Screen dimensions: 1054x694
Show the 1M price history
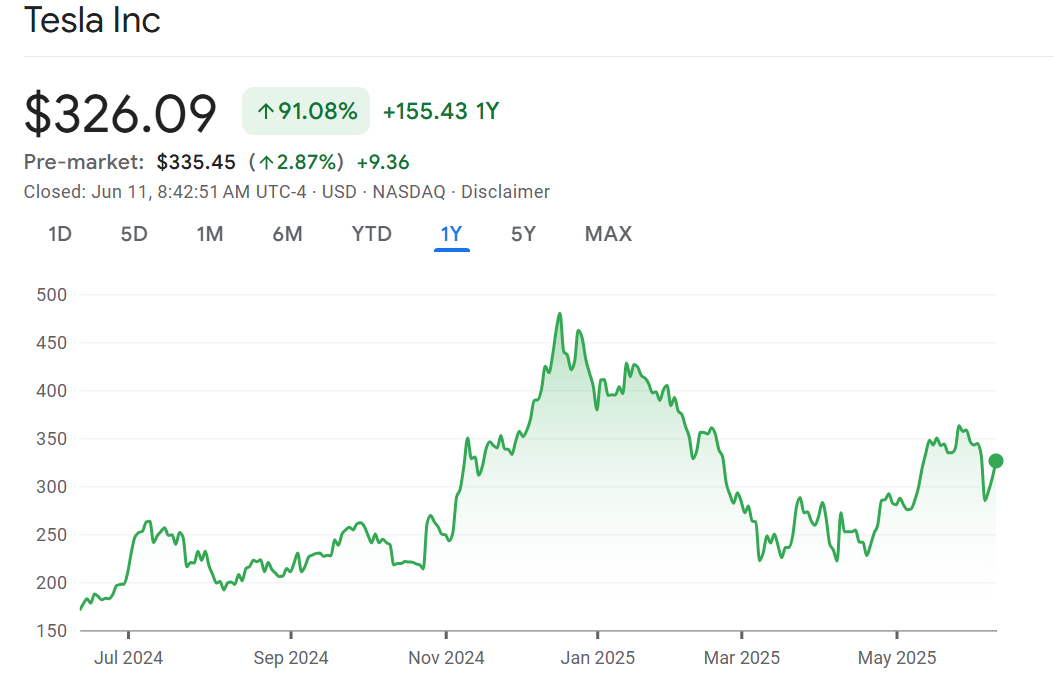coord(209,234)
